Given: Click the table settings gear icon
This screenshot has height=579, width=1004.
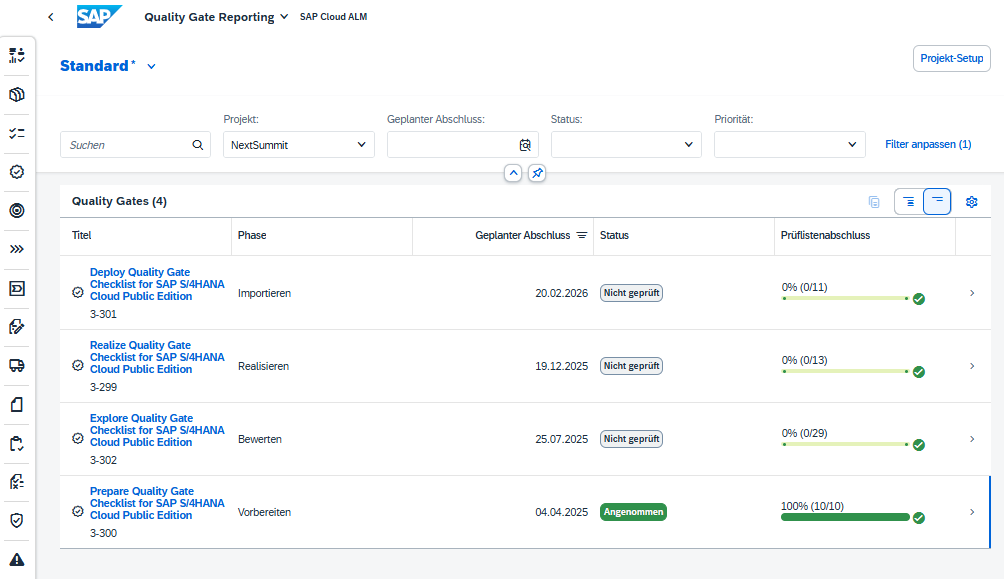Looking at the screenshot, I should point(971,202).
